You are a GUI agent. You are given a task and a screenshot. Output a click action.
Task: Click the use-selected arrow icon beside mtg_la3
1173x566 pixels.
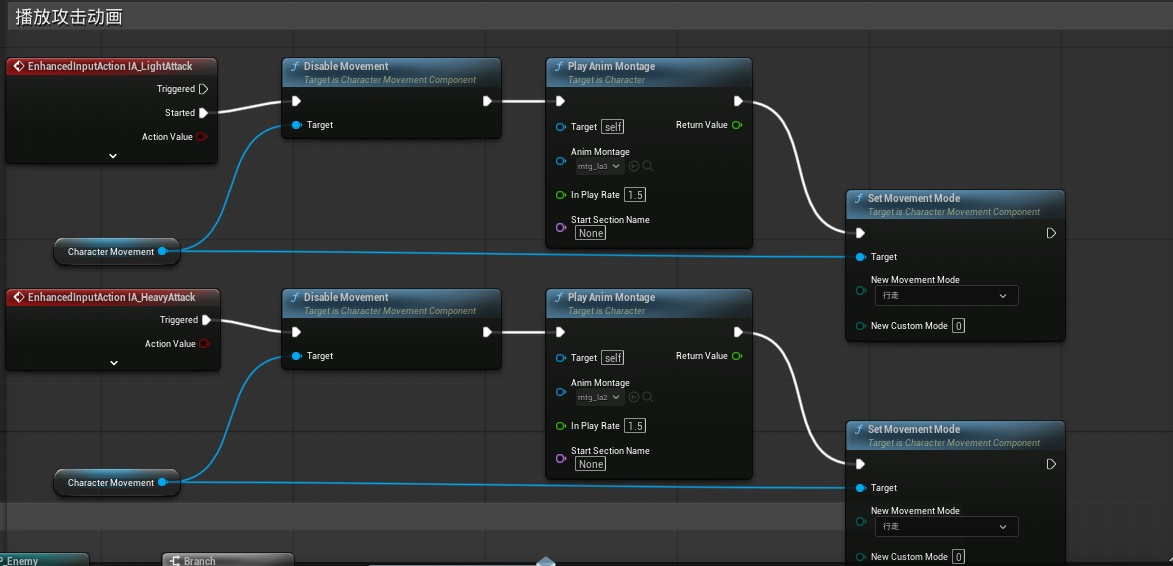click(x=634, y=166)
